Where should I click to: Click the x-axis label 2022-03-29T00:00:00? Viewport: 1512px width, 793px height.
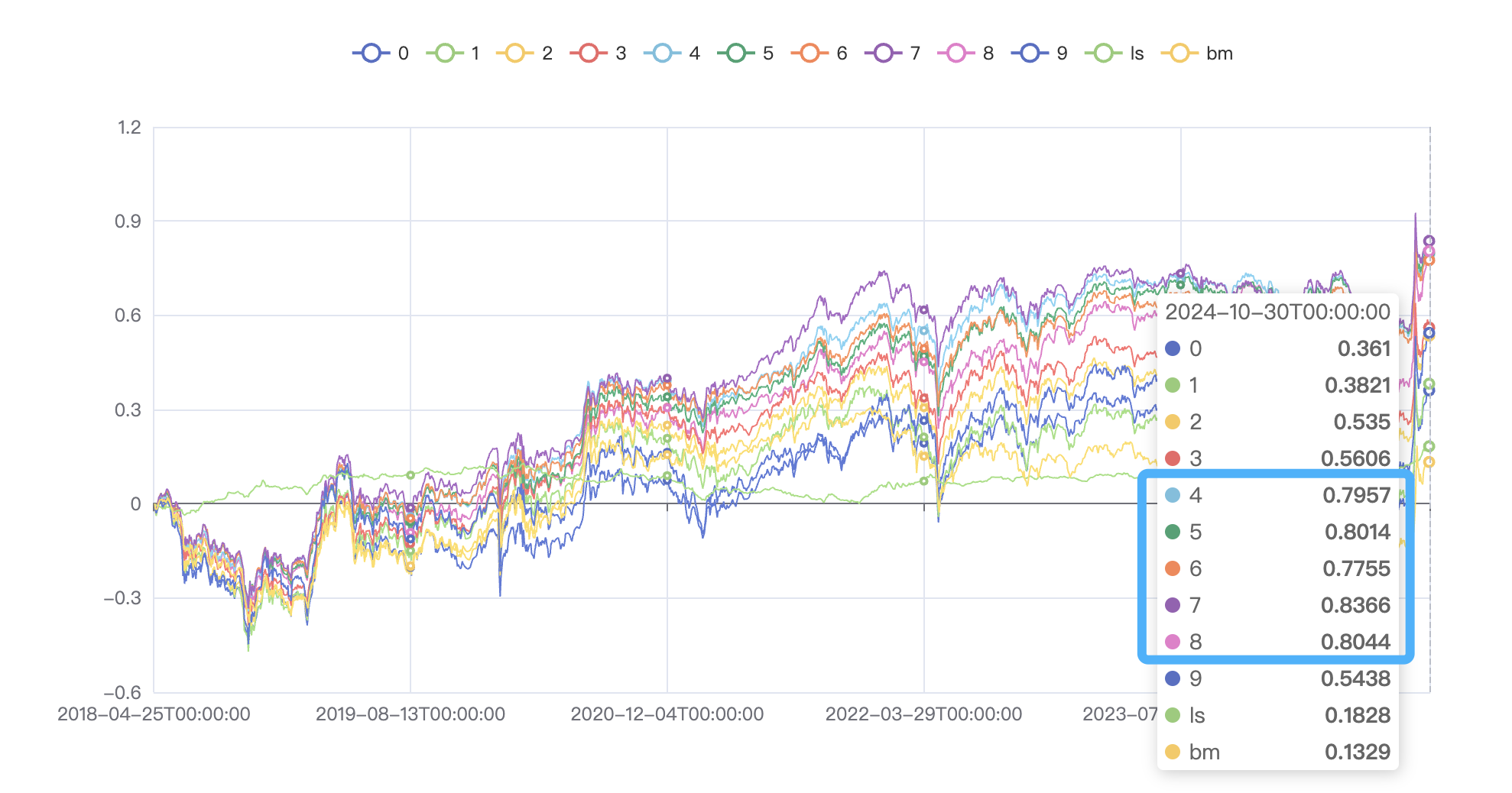pos(923,714)
